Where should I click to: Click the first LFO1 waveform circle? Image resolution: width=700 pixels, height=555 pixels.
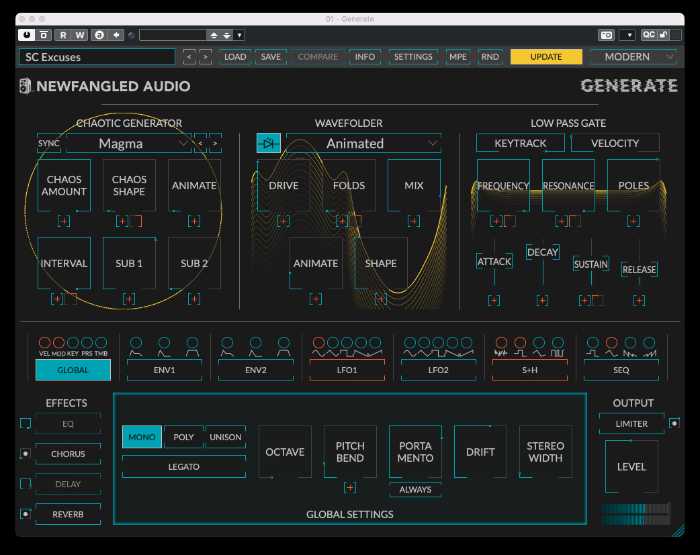click(x=318, y=342)
